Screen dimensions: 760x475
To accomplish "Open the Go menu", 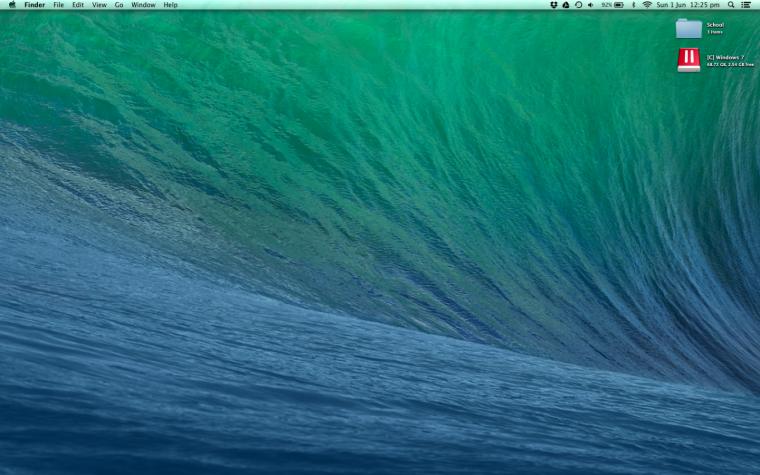I will pyautogui.click(x=119, y=5).
